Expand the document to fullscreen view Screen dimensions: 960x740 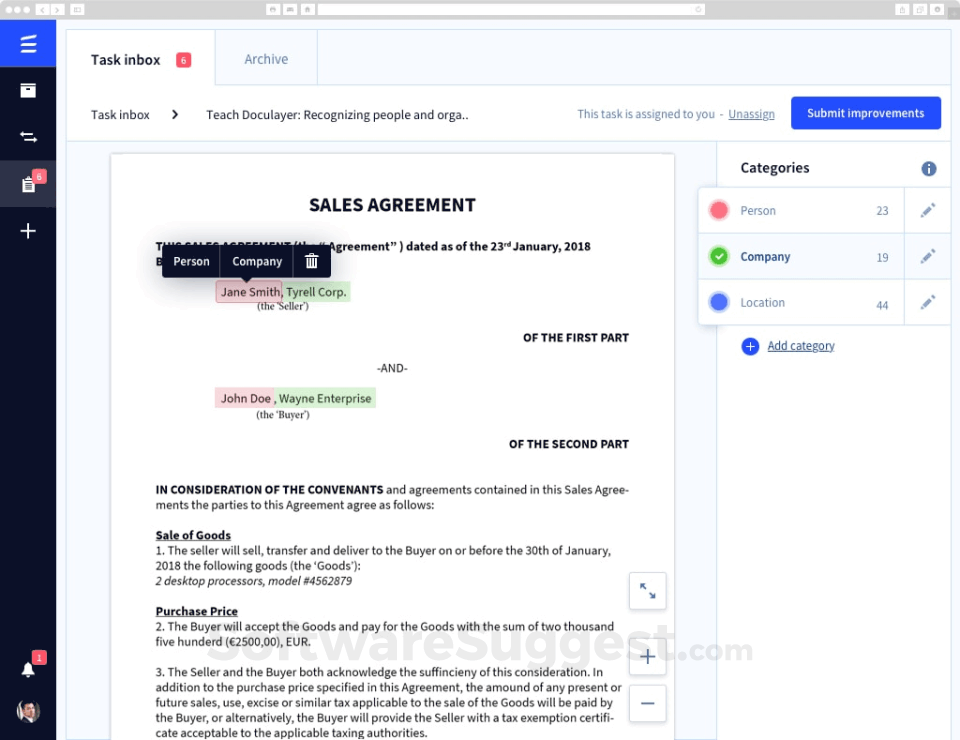647,591
